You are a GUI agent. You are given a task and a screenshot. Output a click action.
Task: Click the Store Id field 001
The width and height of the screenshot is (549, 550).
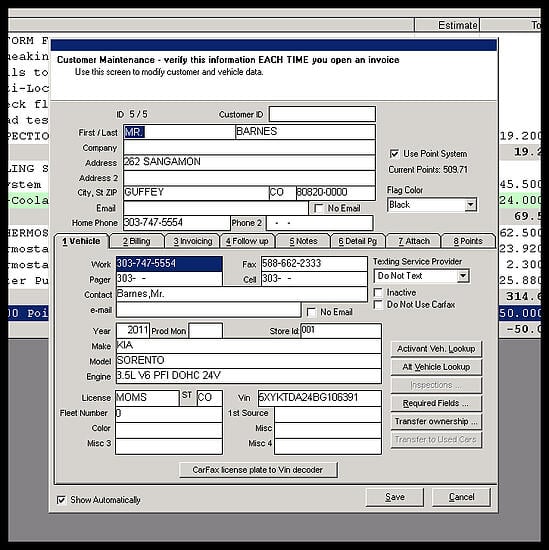pos(341,331)
